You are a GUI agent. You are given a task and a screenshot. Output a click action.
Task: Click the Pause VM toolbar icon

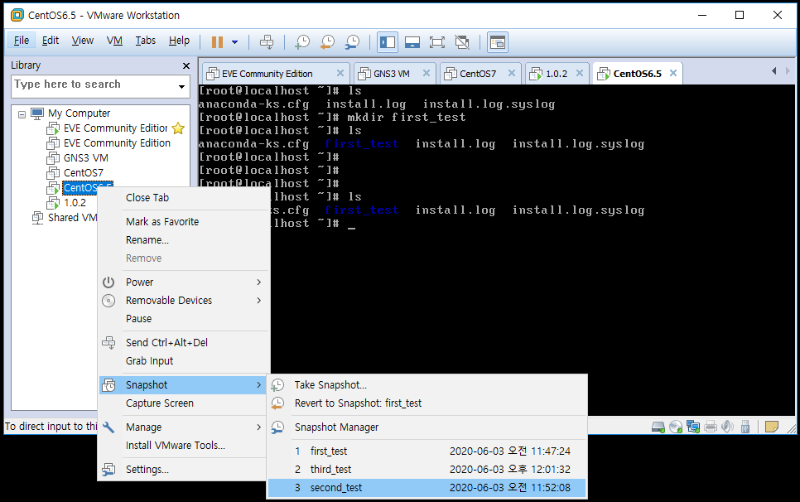(217, 42)
